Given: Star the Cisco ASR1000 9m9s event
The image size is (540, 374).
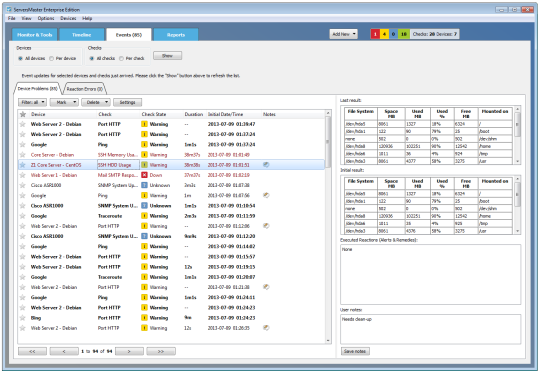Looking at the screenshot, I should click(x=23, y=236).
